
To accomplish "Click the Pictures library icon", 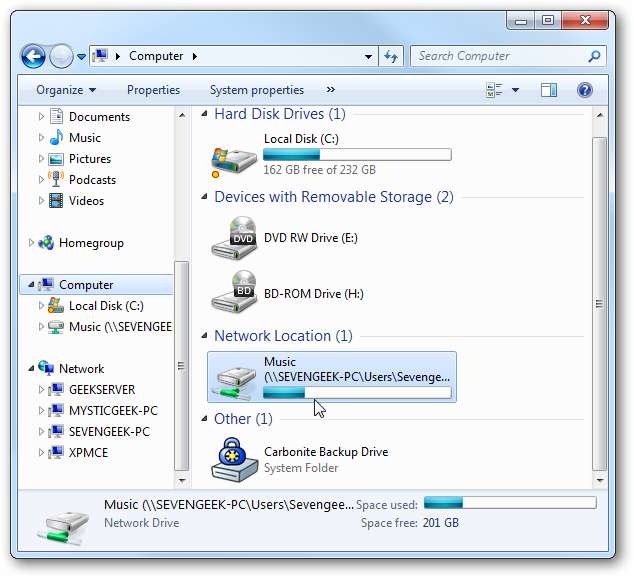I will point(56,159).
